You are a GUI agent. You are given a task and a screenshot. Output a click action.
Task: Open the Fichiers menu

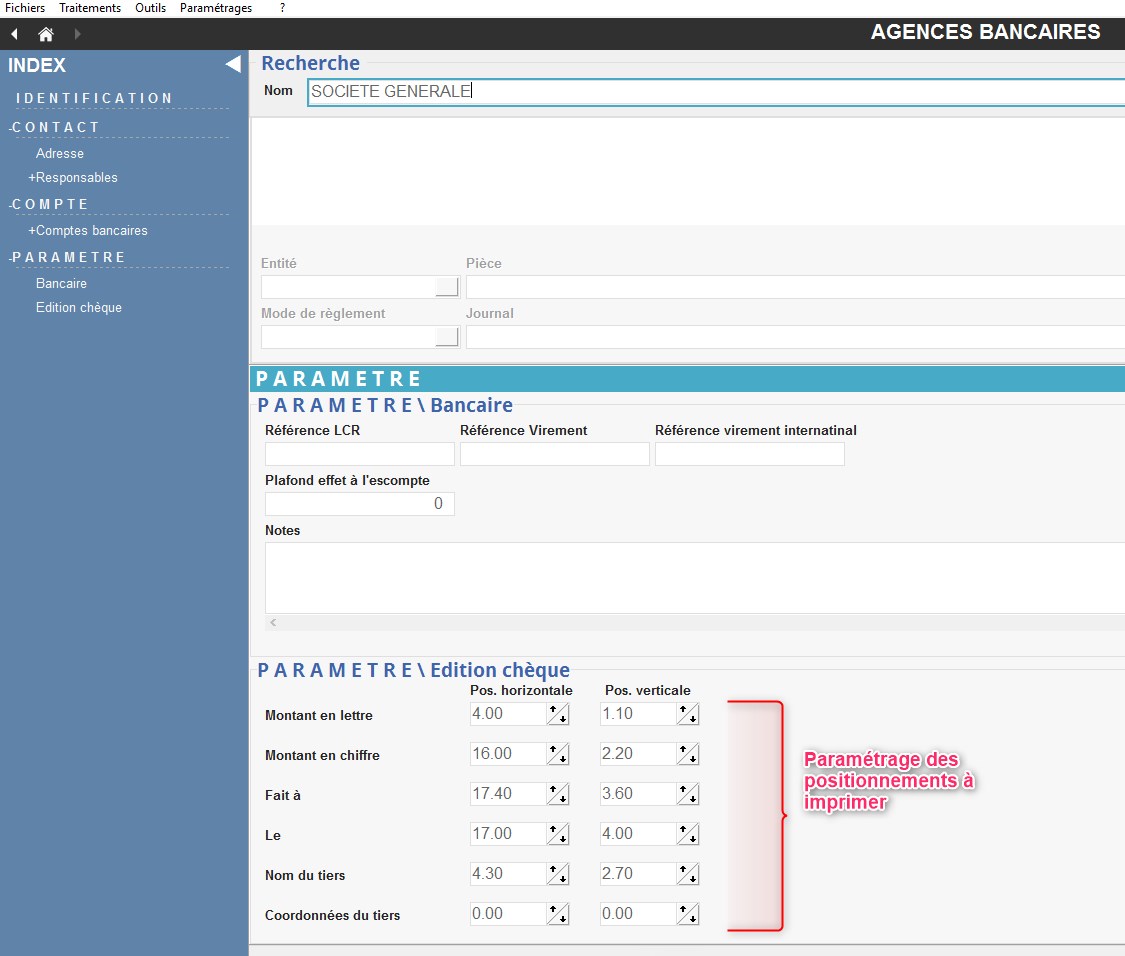(x=25, y=8)
